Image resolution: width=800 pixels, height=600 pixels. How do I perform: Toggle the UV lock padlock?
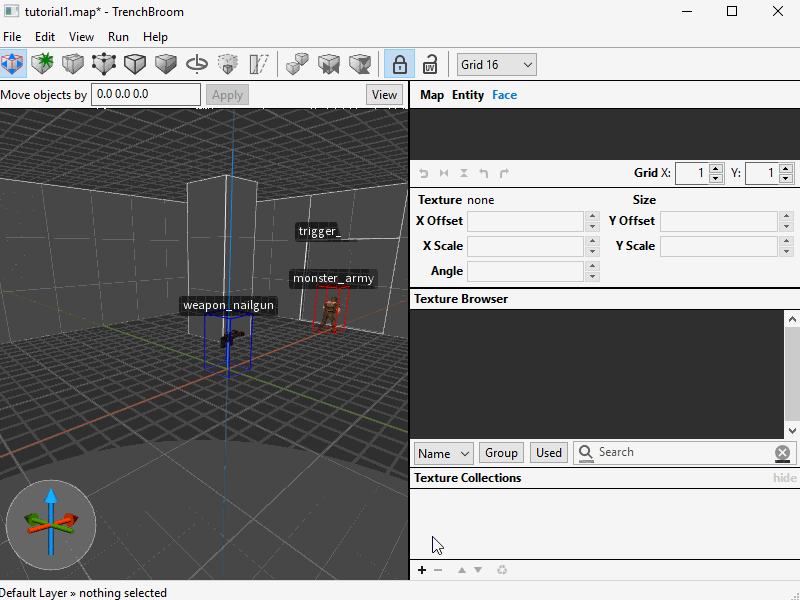[x=430, y=64]
